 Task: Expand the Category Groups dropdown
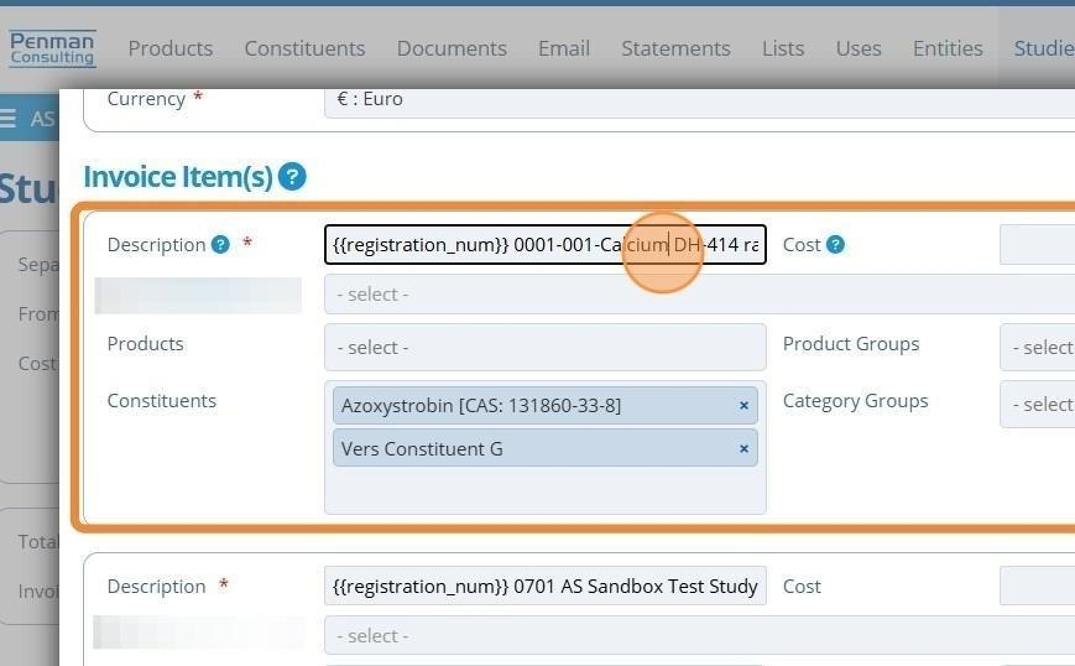tap(1037, 405)
